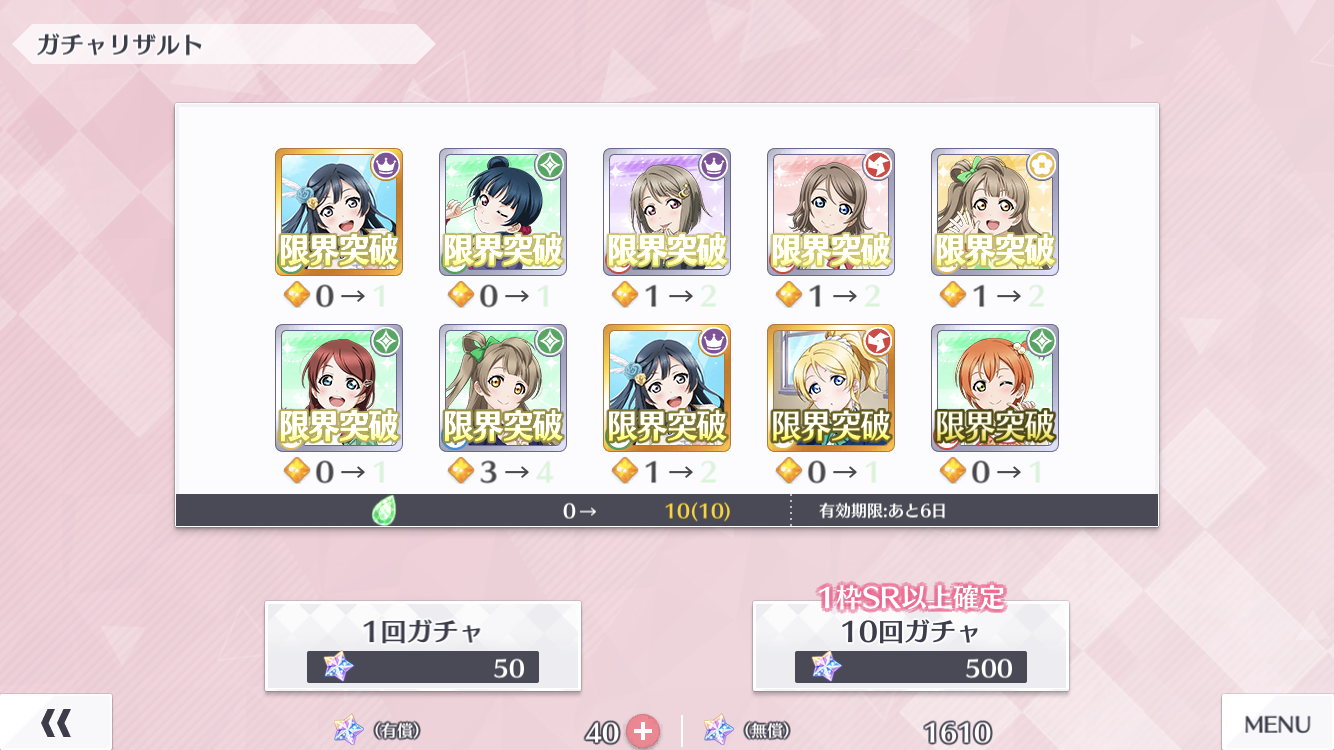The height and width of the screenshot is (750, 1334).
Task: Open the blonde ponytail girl gold card
Action: tap(831, 388)
